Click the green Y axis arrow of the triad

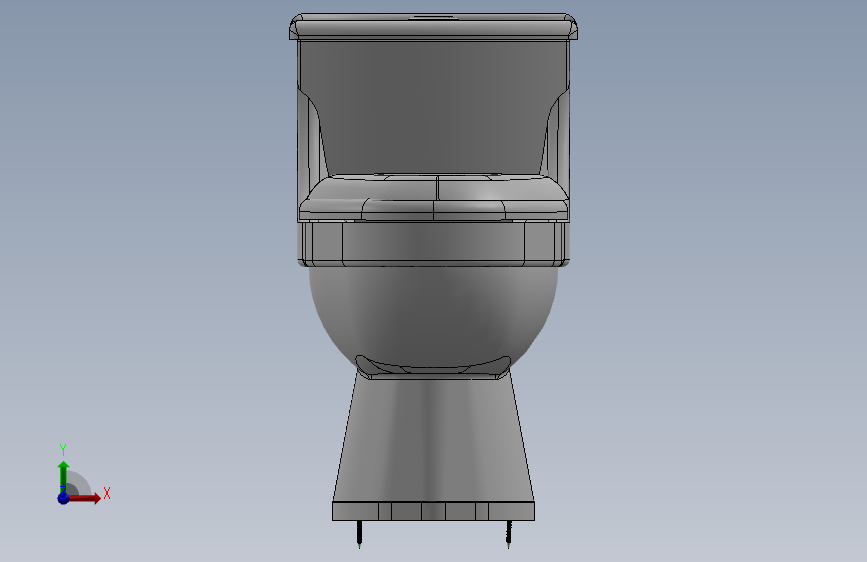63,477
